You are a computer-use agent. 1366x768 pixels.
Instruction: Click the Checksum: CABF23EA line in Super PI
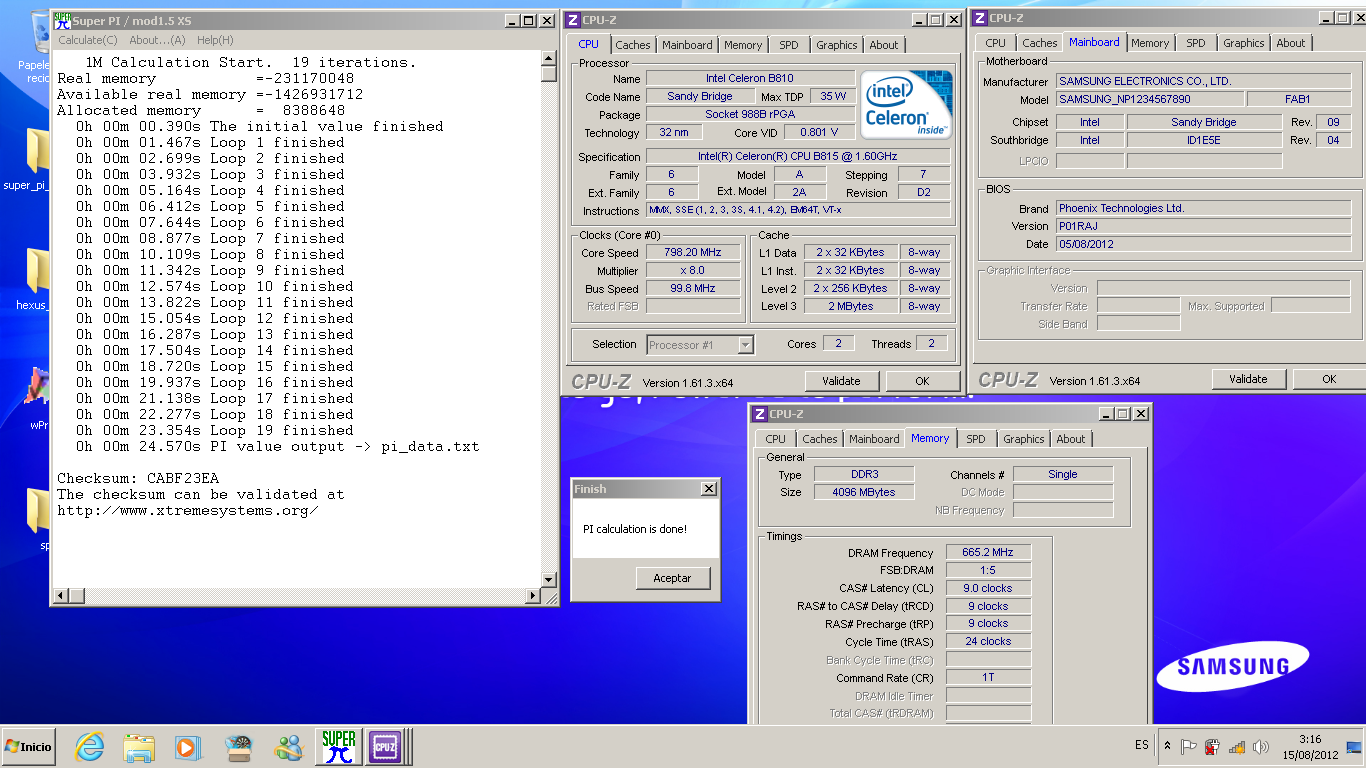point(138,478)
